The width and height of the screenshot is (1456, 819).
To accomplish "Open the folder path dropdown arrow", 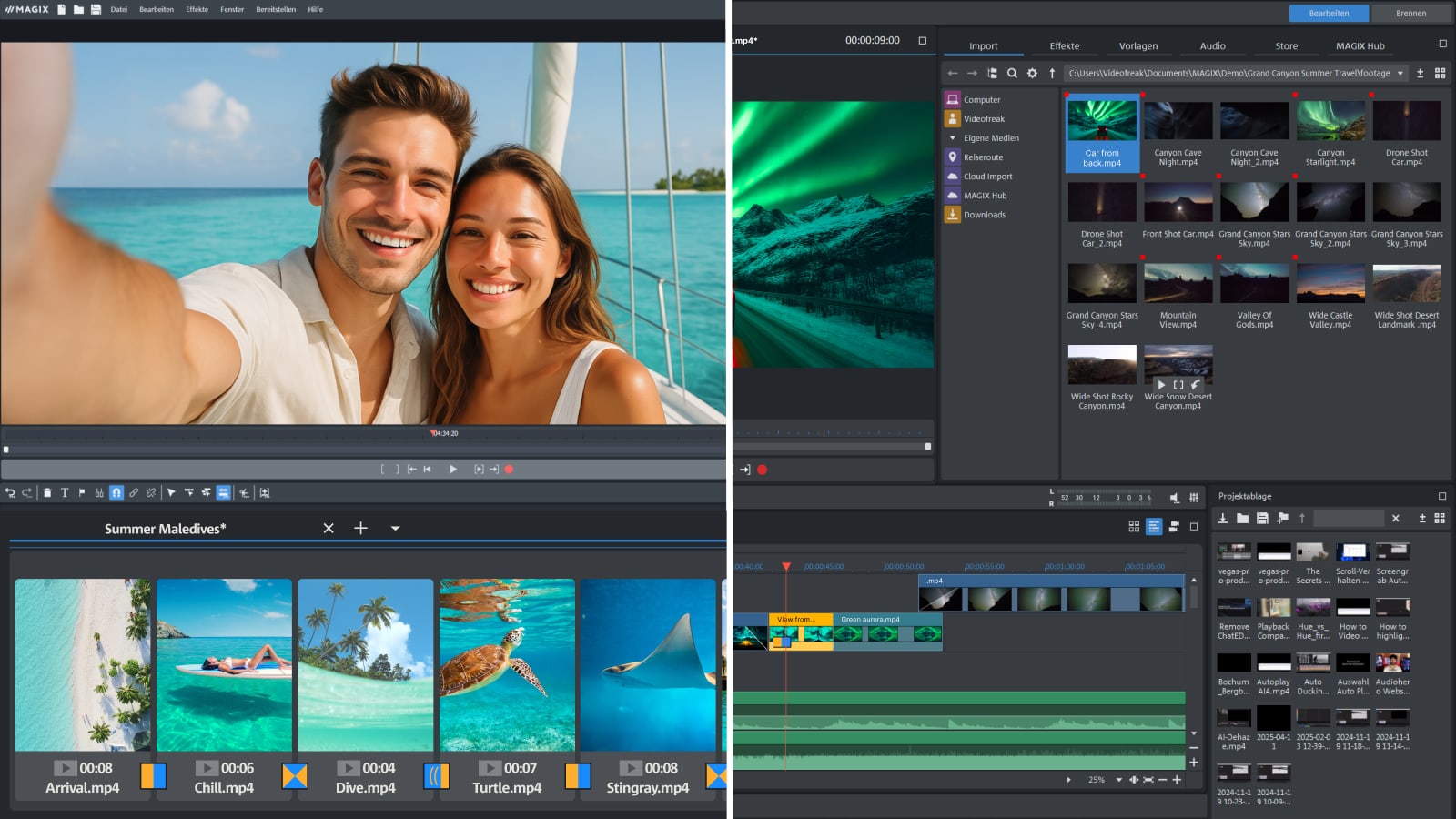I will (x=1400, y=74).
